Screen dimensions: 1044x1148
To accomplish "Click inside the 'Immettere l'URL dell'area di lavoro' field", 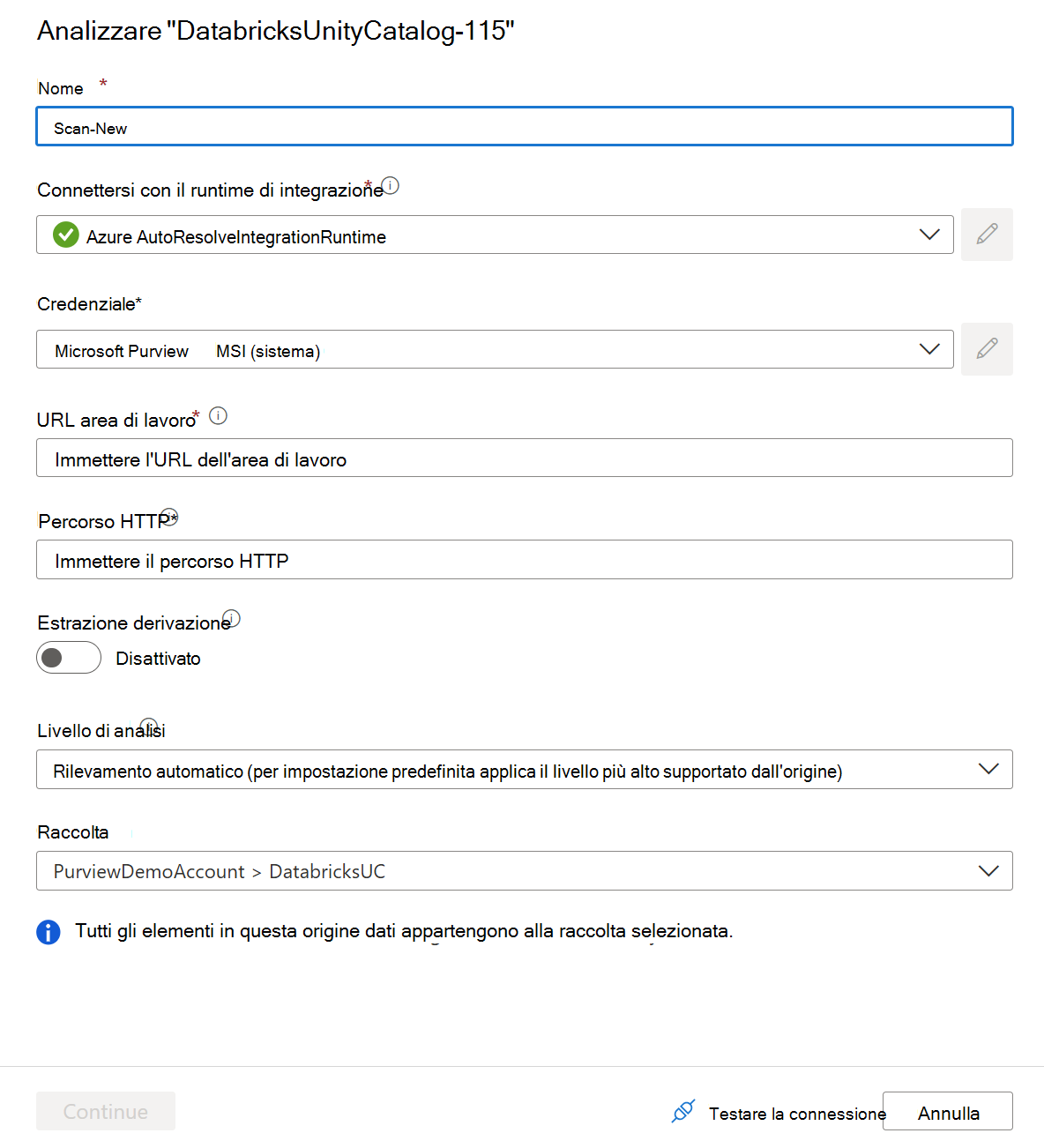I will point(524,458).
